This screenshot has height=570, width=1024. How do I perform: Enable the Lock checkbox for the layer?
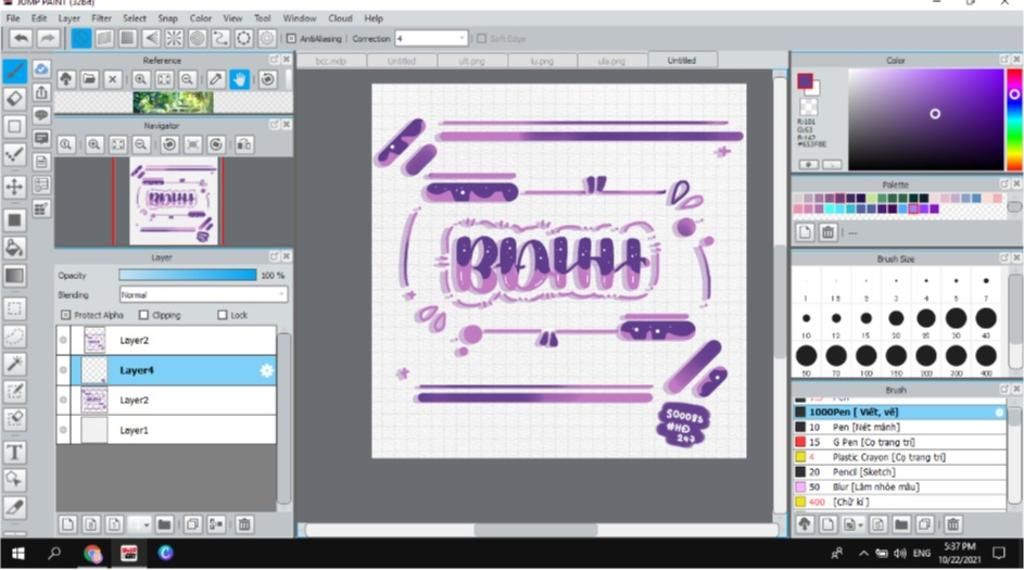(222, 315)
